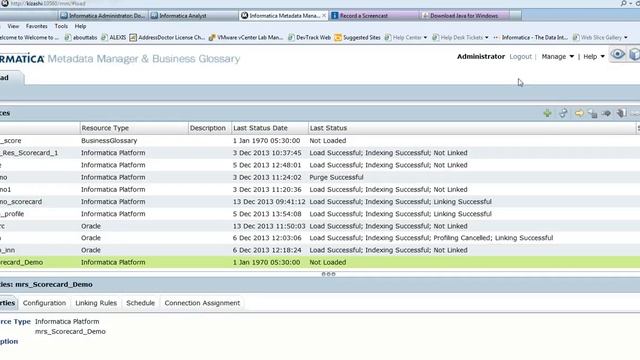
Task: Open the browser Tools menu
Action: tap(61, 26)
